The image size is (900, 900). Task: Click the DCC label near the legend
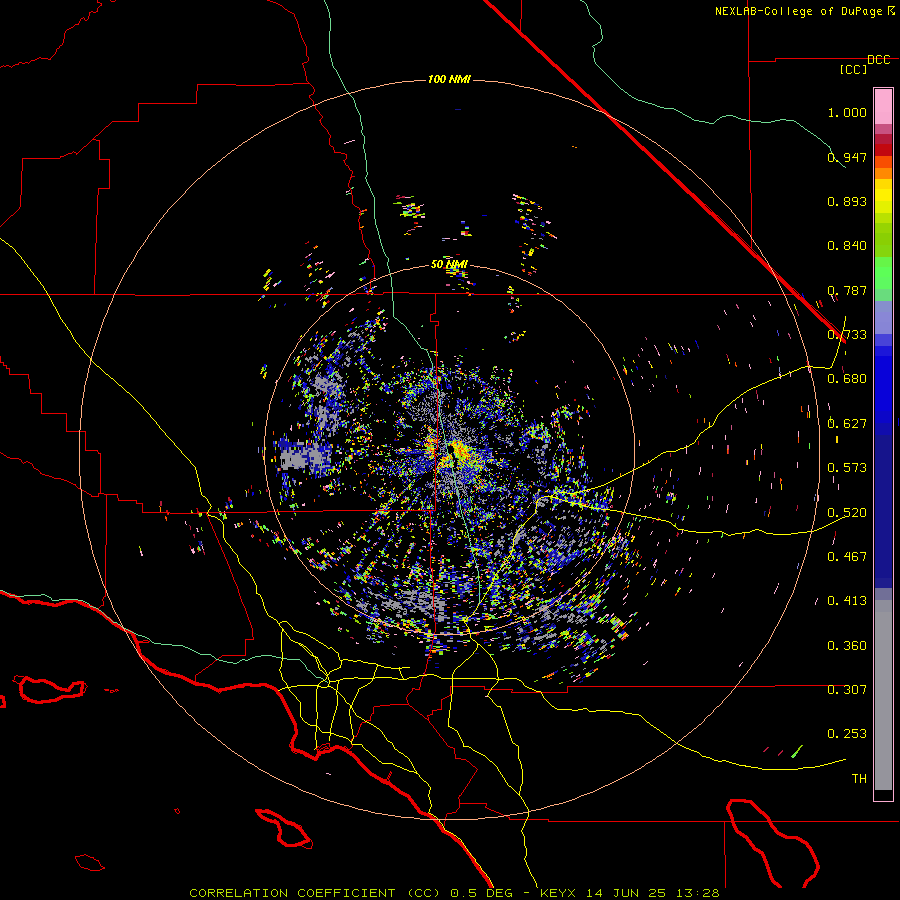pos(878,60)
